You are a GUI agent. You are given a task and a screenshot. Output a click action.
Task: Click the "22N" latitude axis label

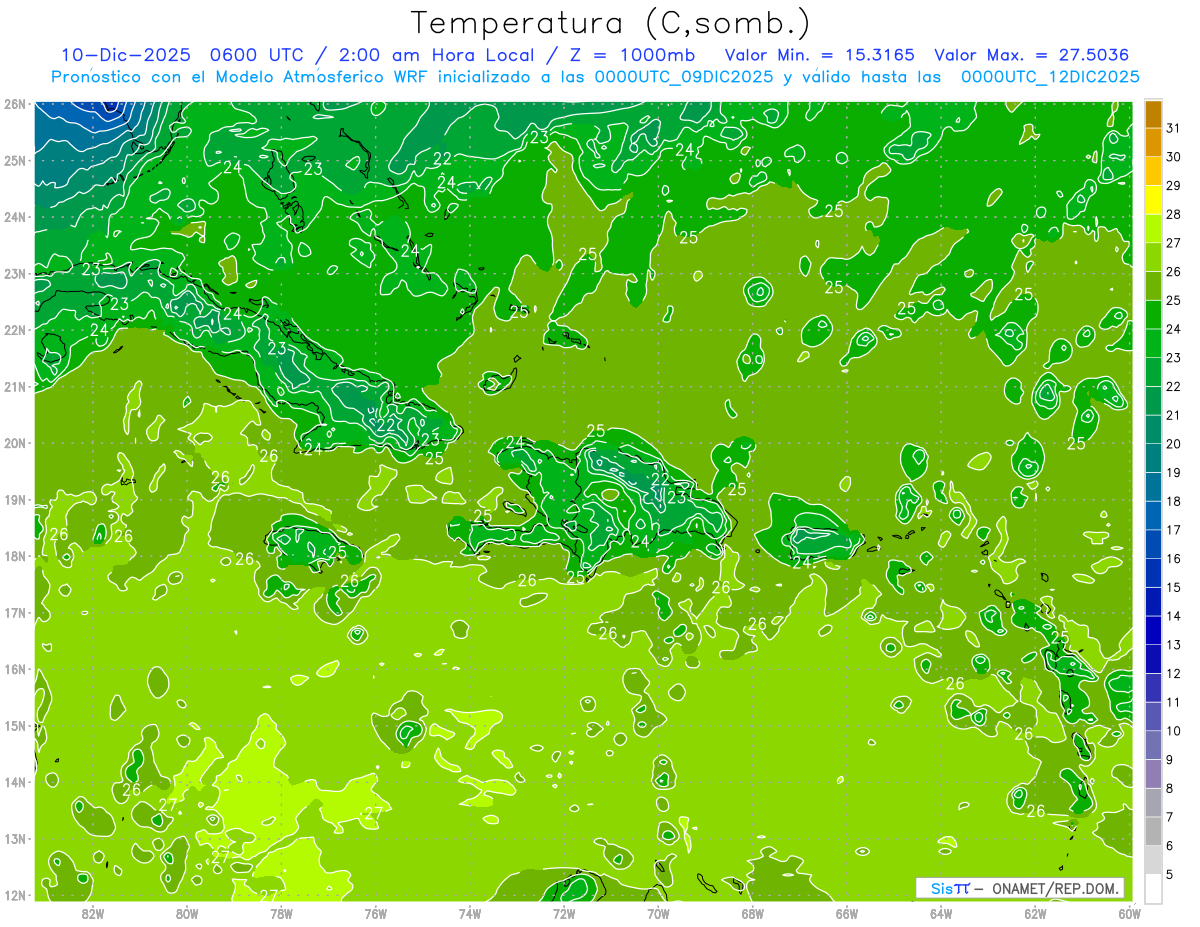tap(14, 329)
